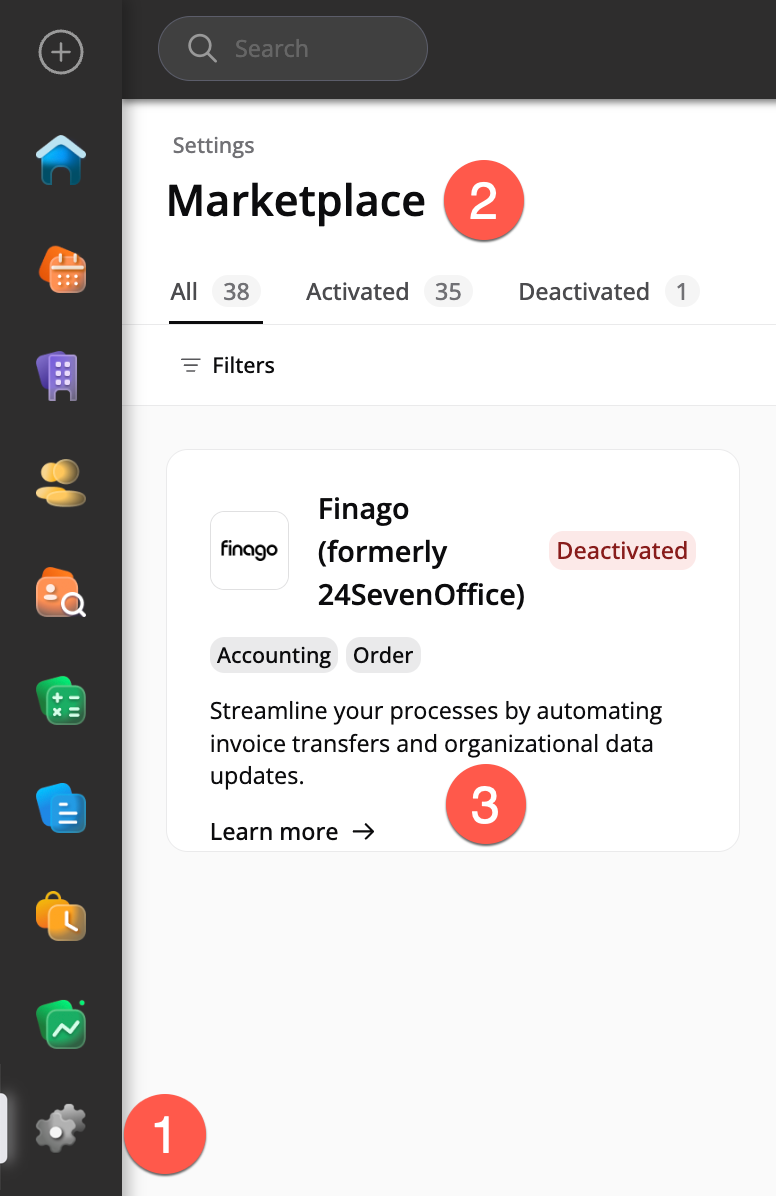Select the purple building icon
This screenshot has width=776, height=1196.
[x=58, y=377]
